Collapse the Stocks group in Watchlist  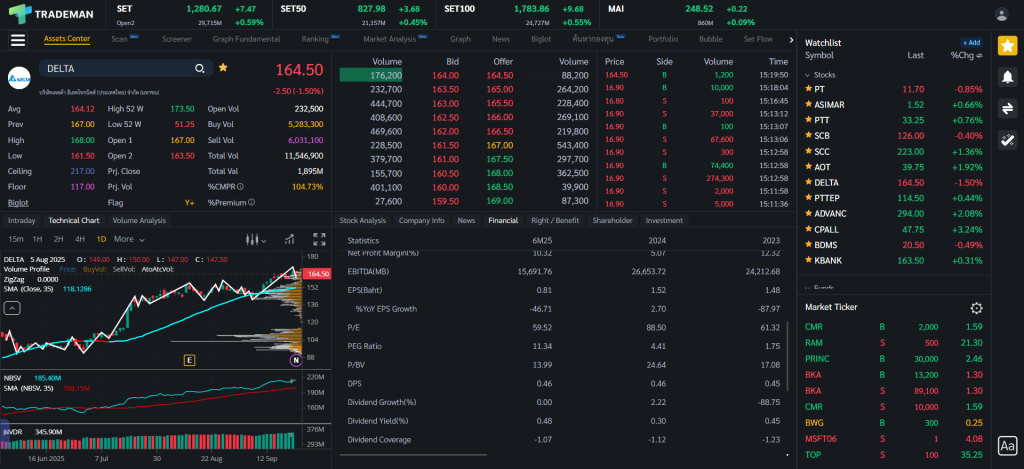tap(807, 75)
